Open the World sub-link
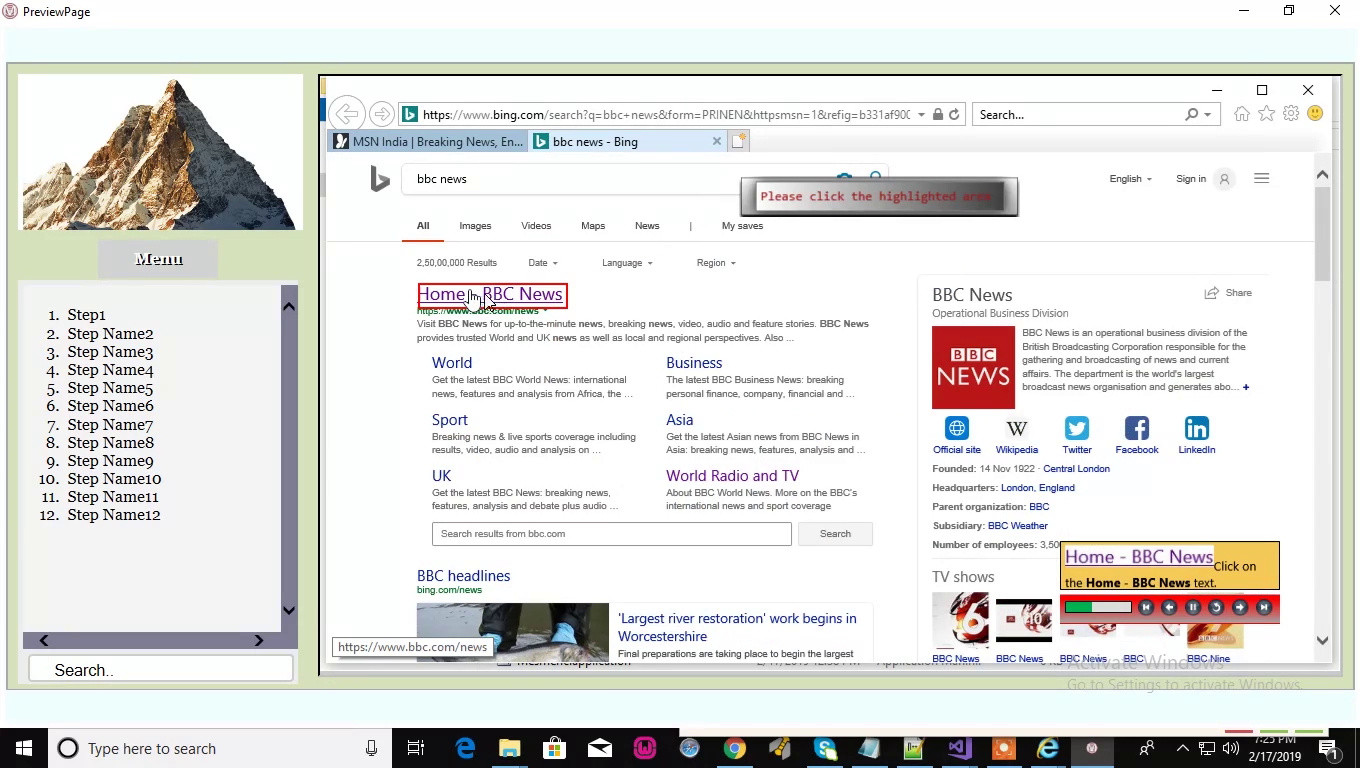The height and width of the screenshot is (768, 1360). [452, 363]
